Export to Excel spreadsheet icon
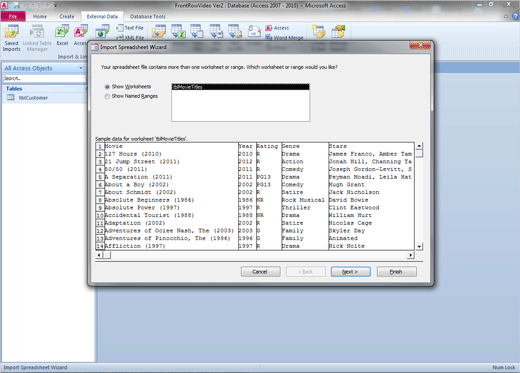 pyautogui.click(x=178, y=31)
